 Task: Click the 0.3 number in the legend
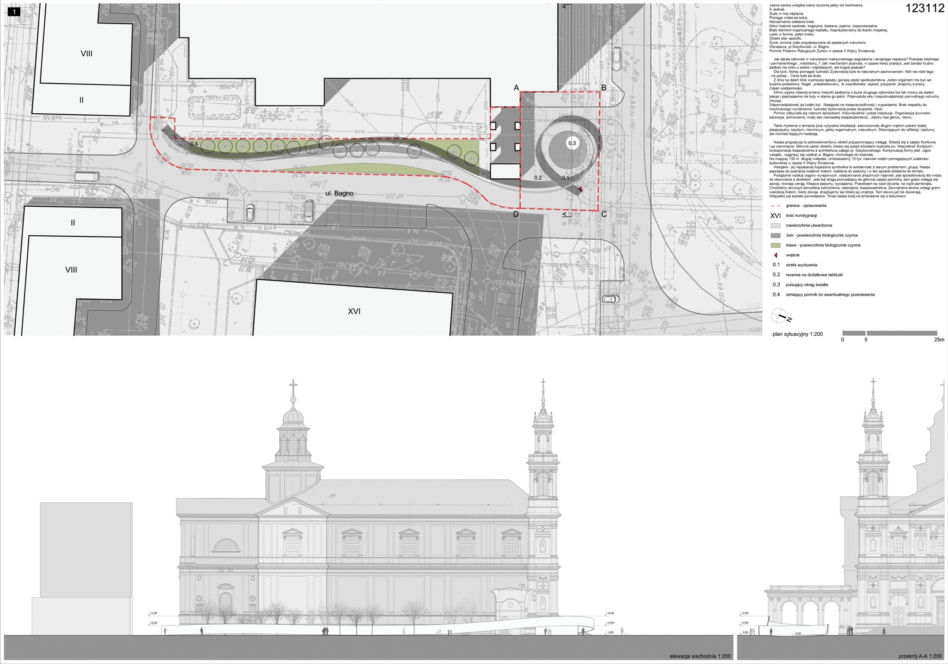point(776,284)
